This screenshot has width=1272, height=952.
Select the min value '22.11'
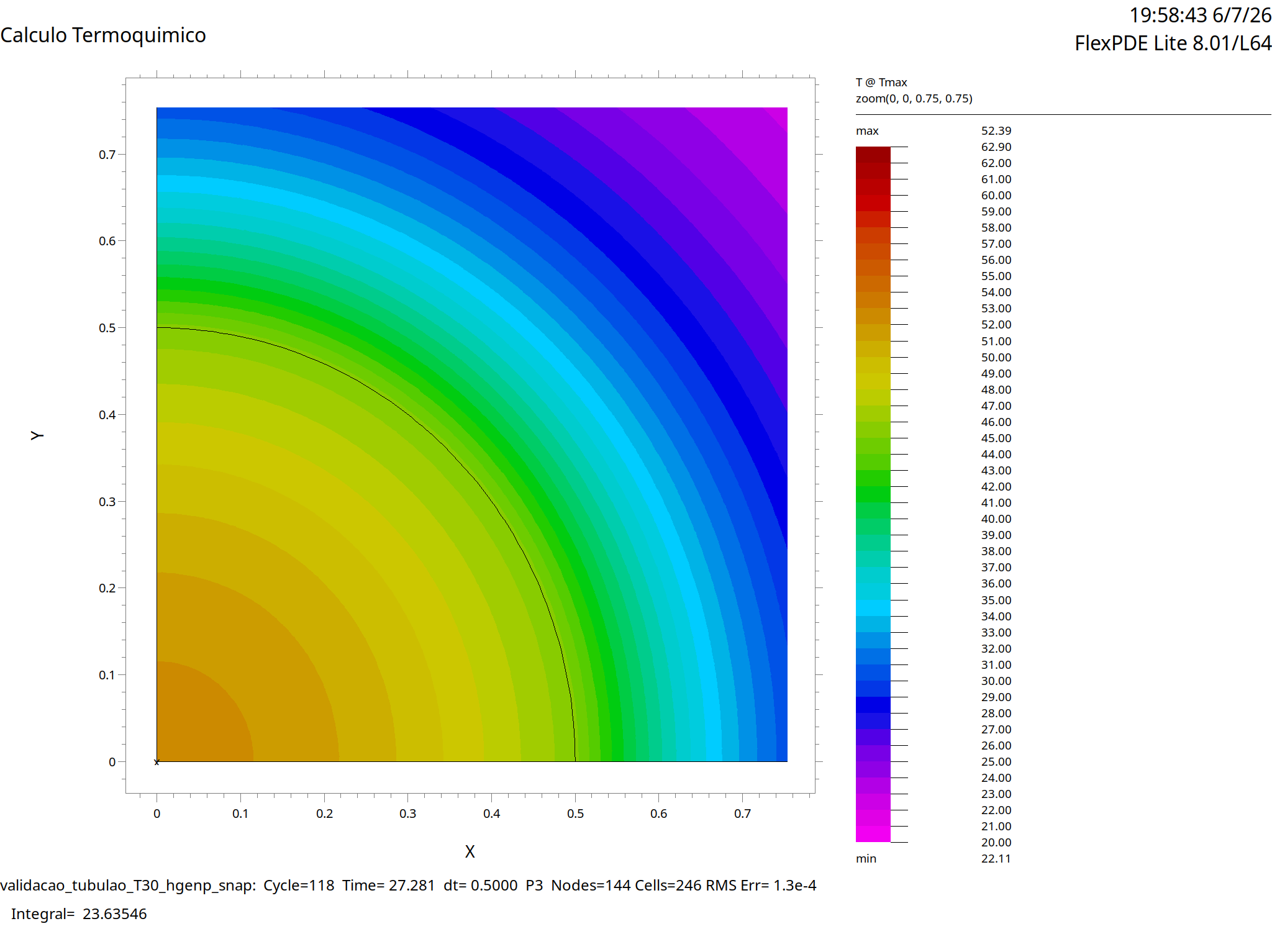pos(996,859)
